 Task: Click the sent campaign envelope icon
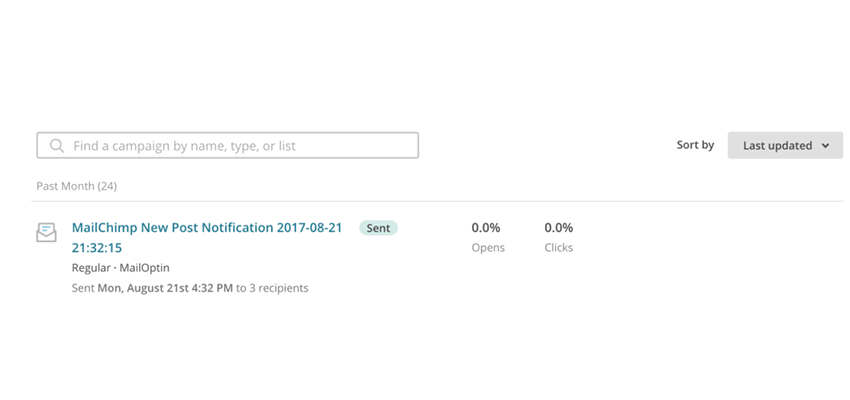click(x=46, y=232)
